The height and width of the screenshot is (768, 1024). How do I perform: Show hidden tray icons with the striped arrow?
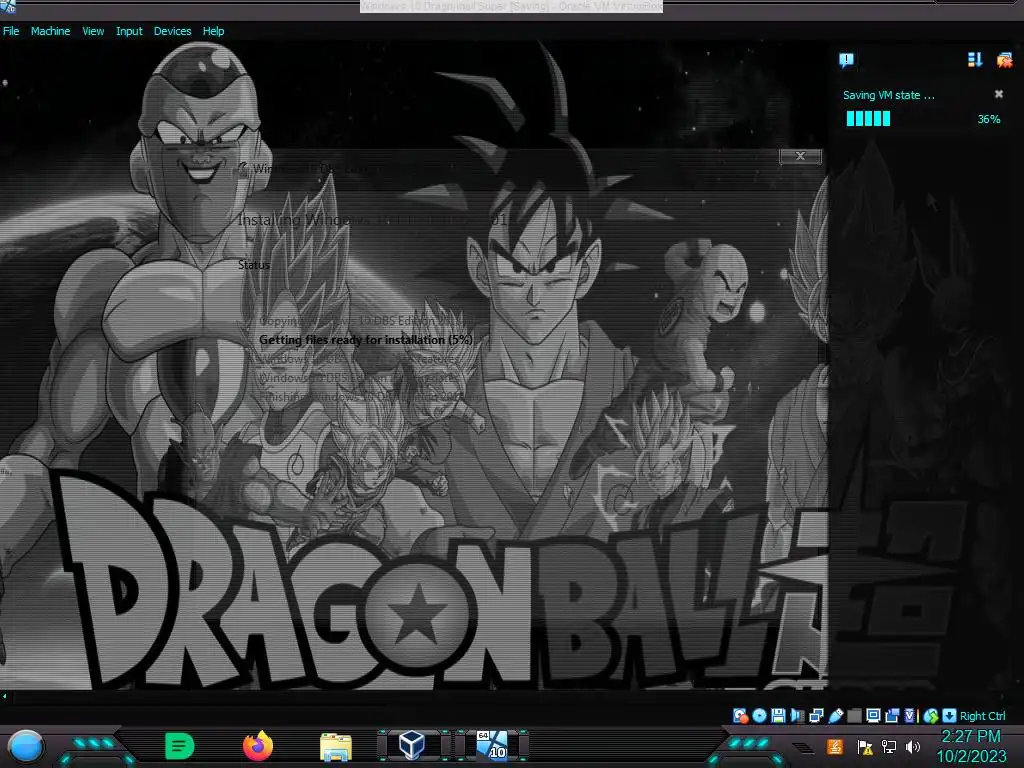click(803, 747)
